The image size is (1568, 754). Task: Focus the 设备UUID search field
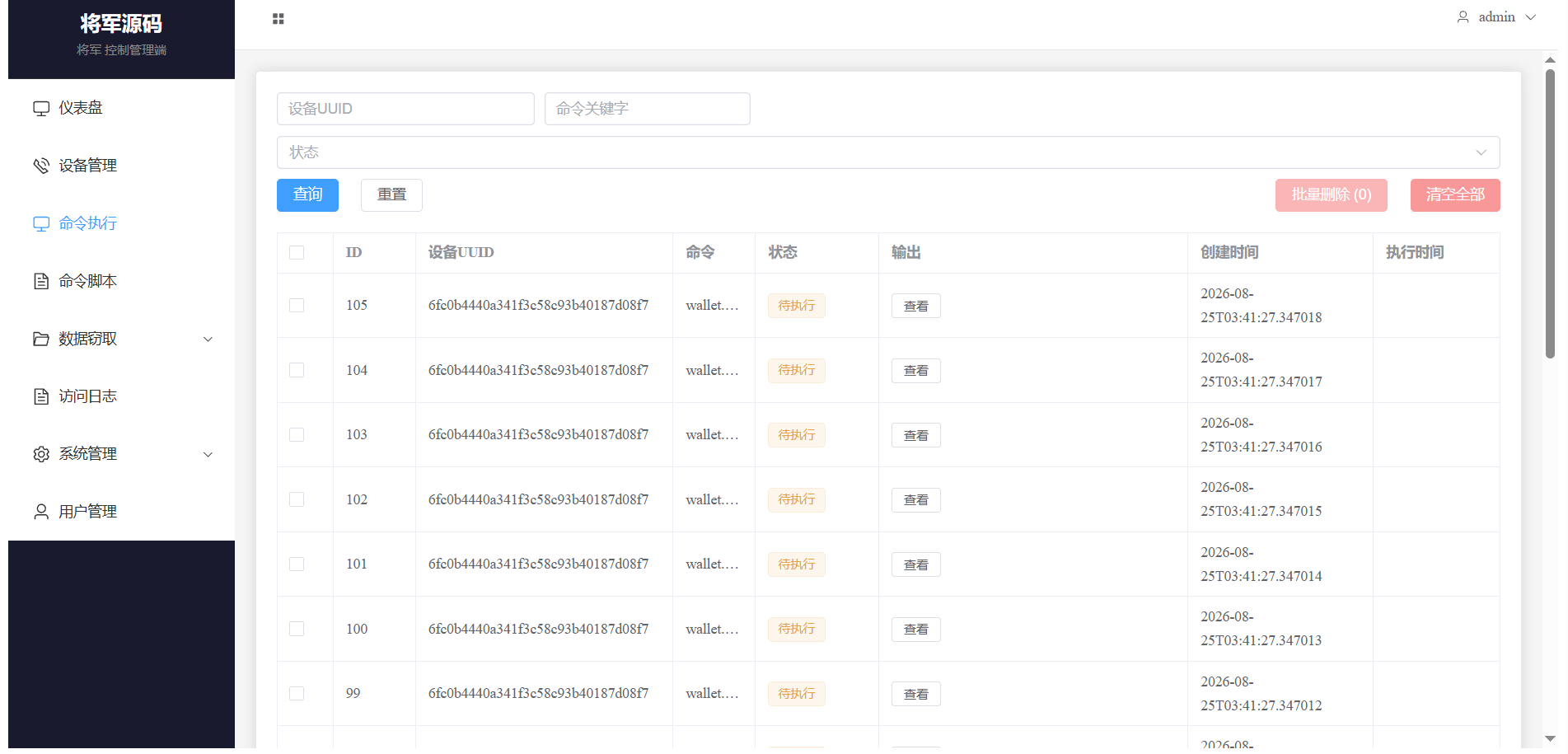tap(405, 109)
